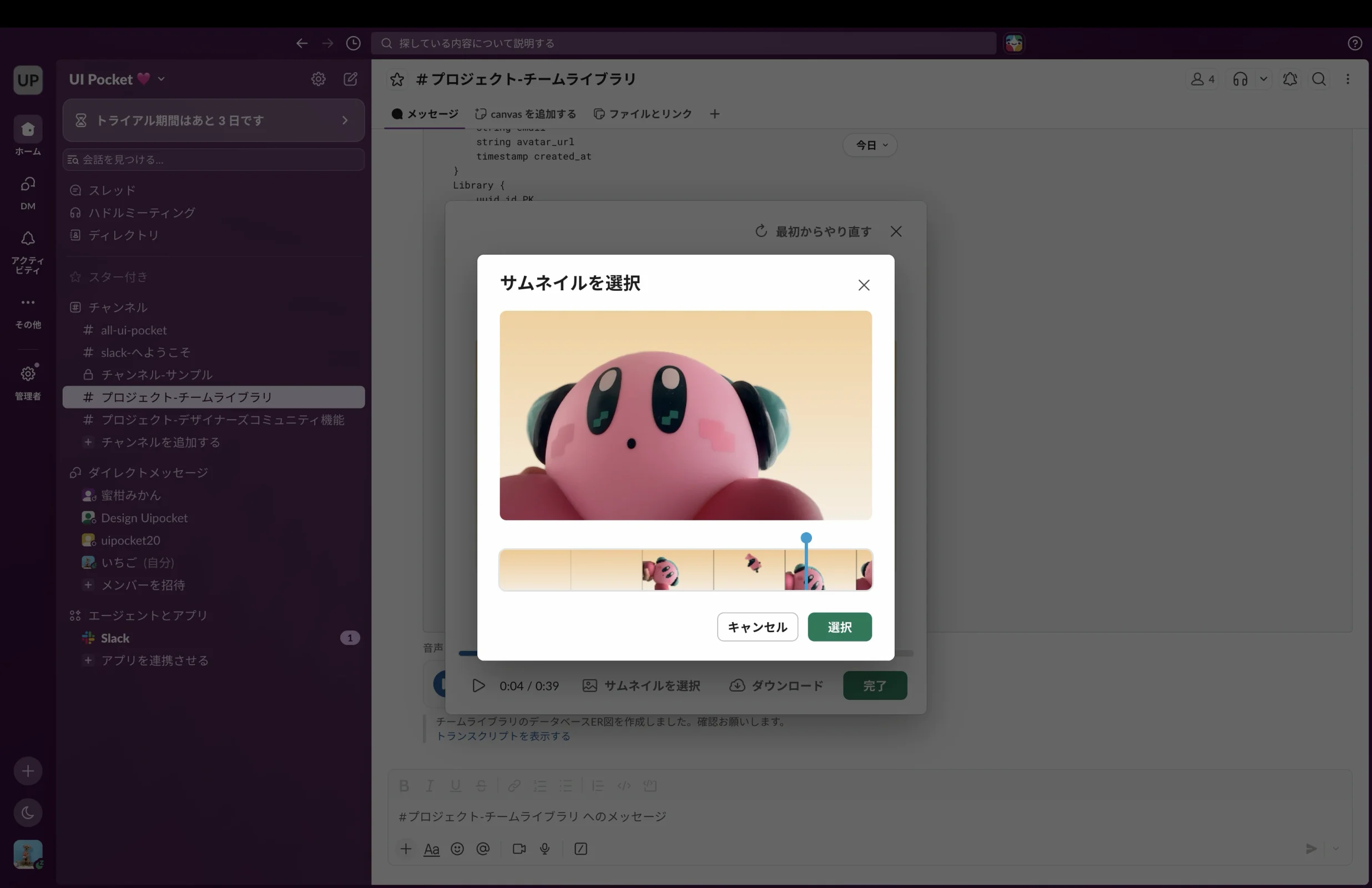This screenshot has width=1372, height=888.
Task: Start a huddle with headphones icon
Action: tap(1240, 79)
